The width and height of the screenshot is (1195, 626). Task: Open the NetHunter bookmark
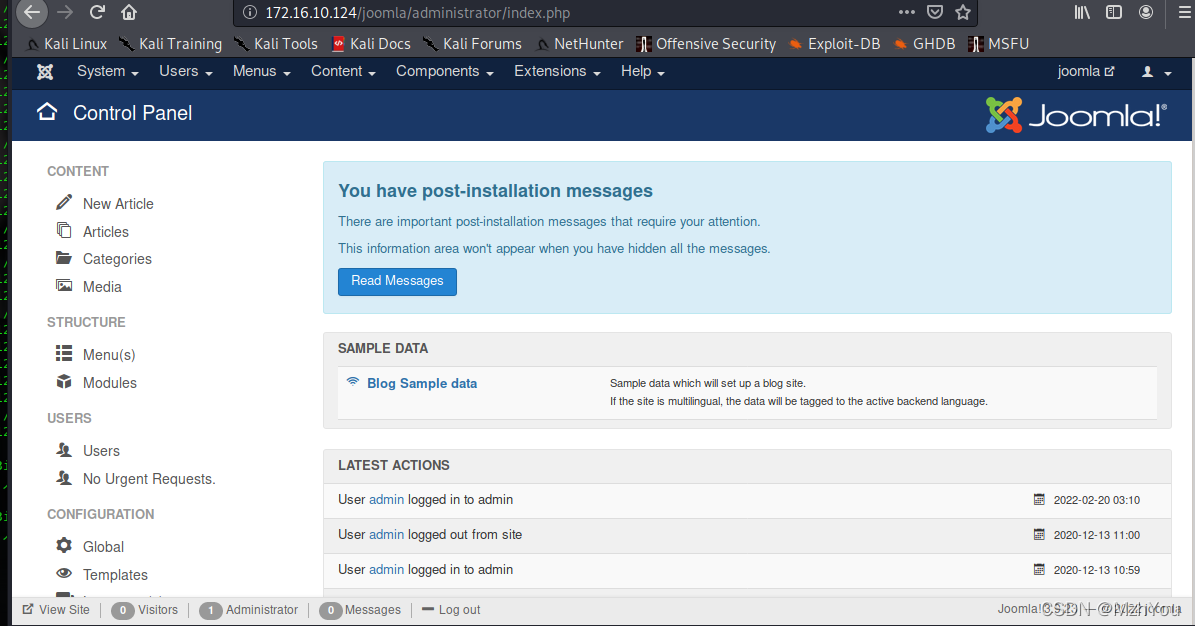tap(578, 44)
